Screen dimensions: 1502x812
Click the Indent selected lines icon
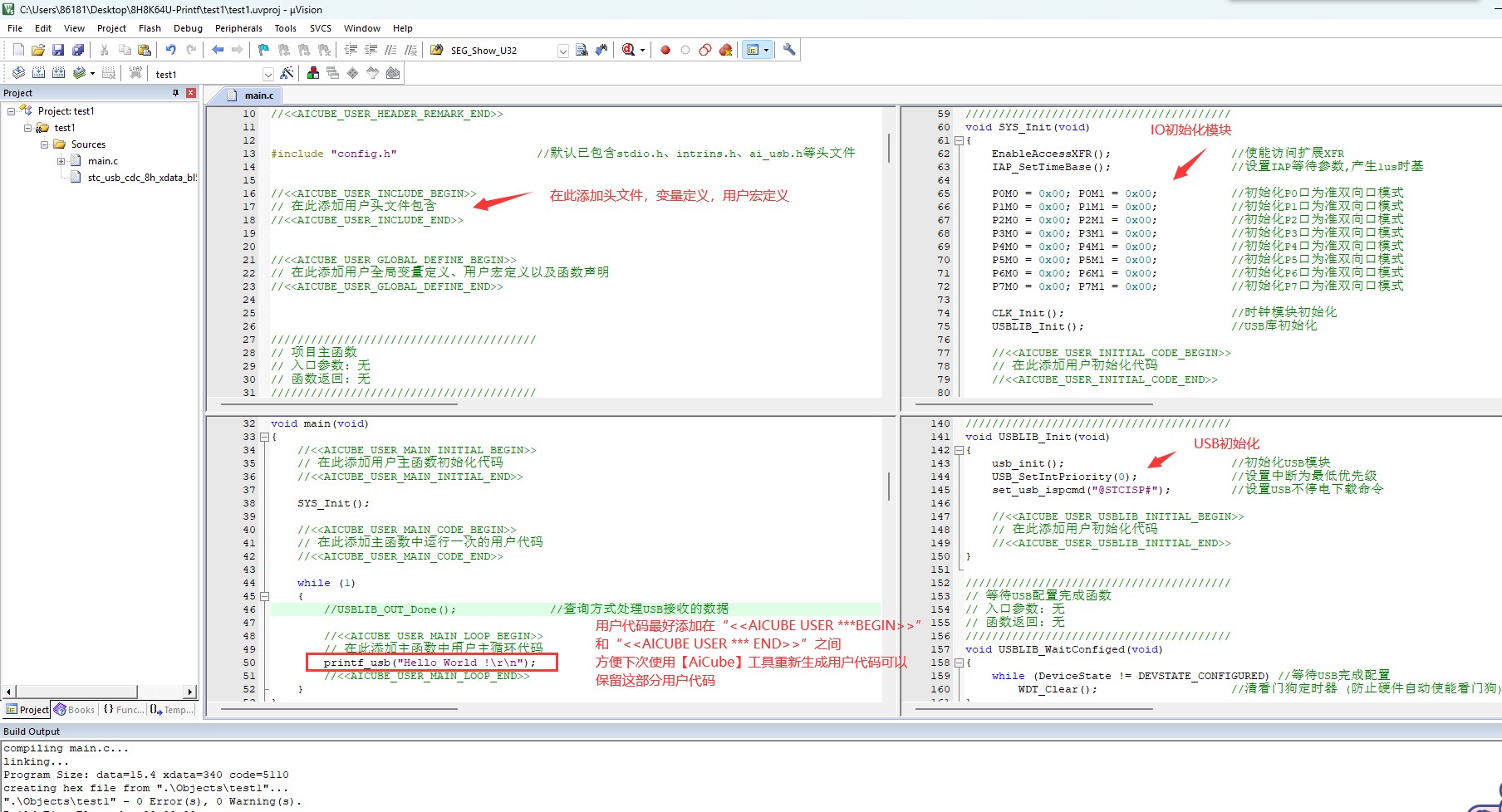coord(351,50)
